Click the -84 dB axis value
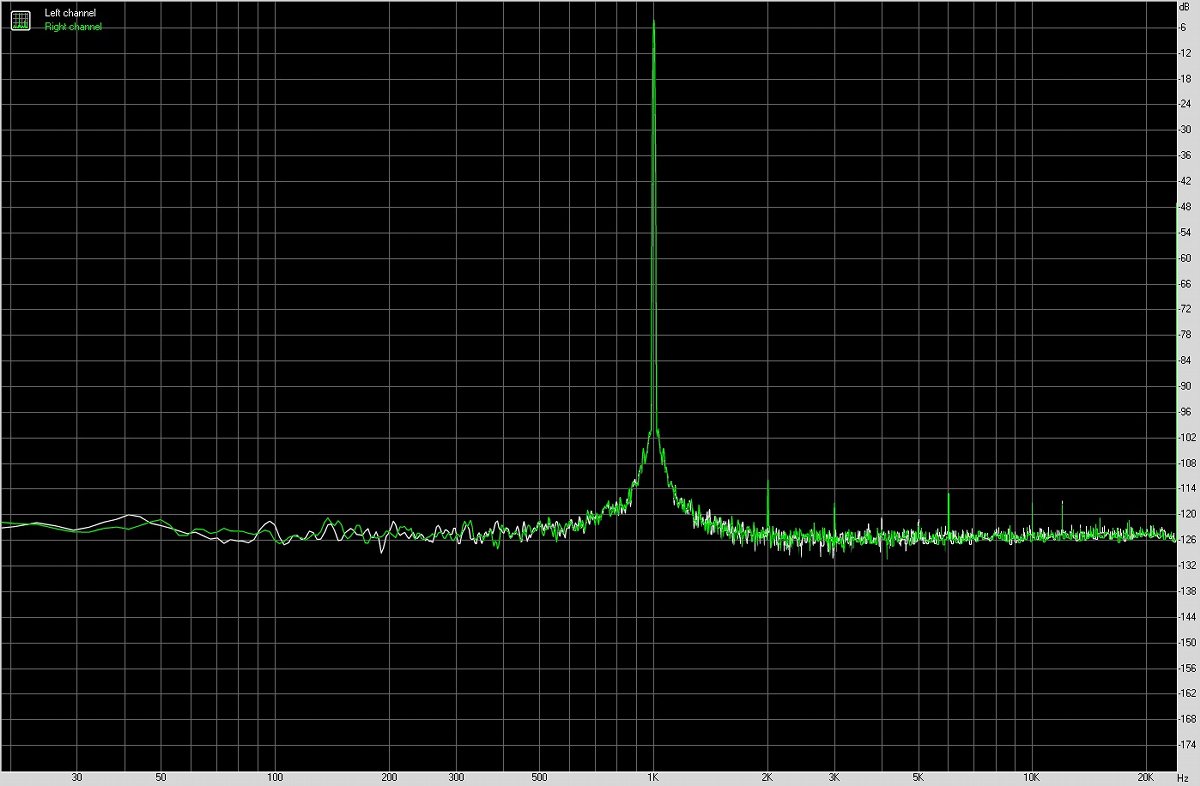 (1185, 360)
